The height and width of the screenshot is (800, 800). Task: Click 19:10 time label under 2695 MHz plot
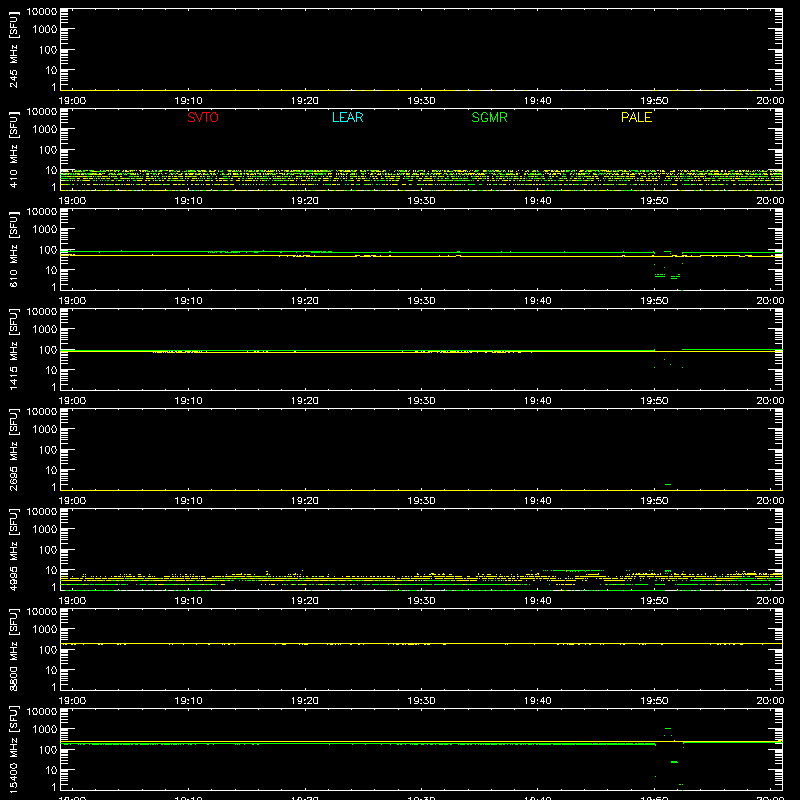point(189,501)
